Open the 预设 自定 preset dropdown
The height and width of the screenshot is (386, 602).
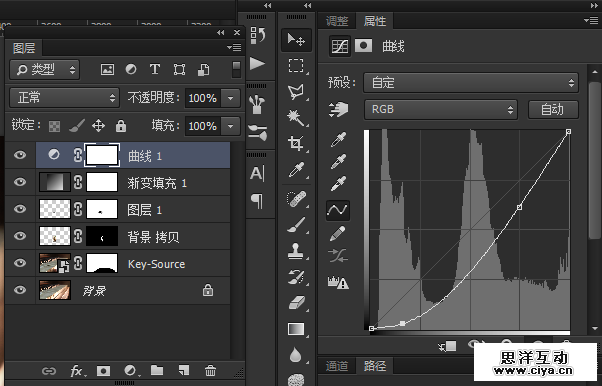(x=471, y=83)
